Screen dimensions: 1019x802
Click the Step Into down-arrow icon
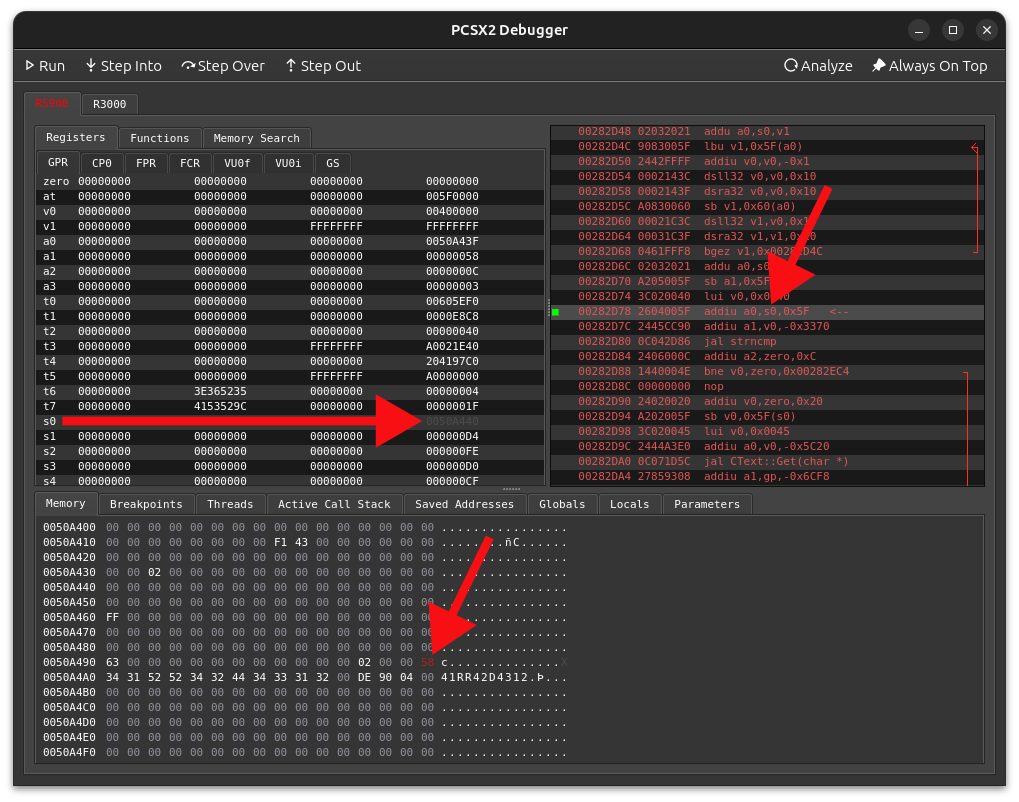91,66
